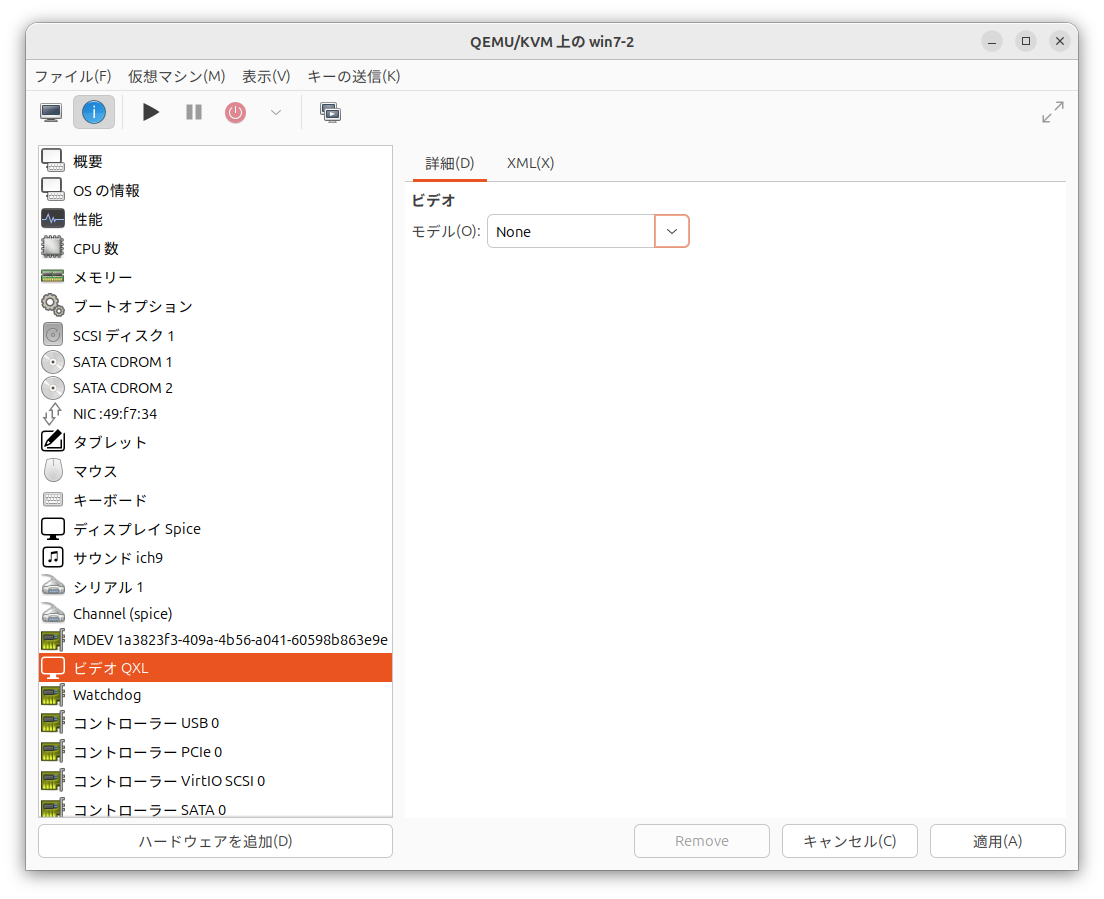
Task: Select the OS の情報 icon
Action: (x=53, y=190)
